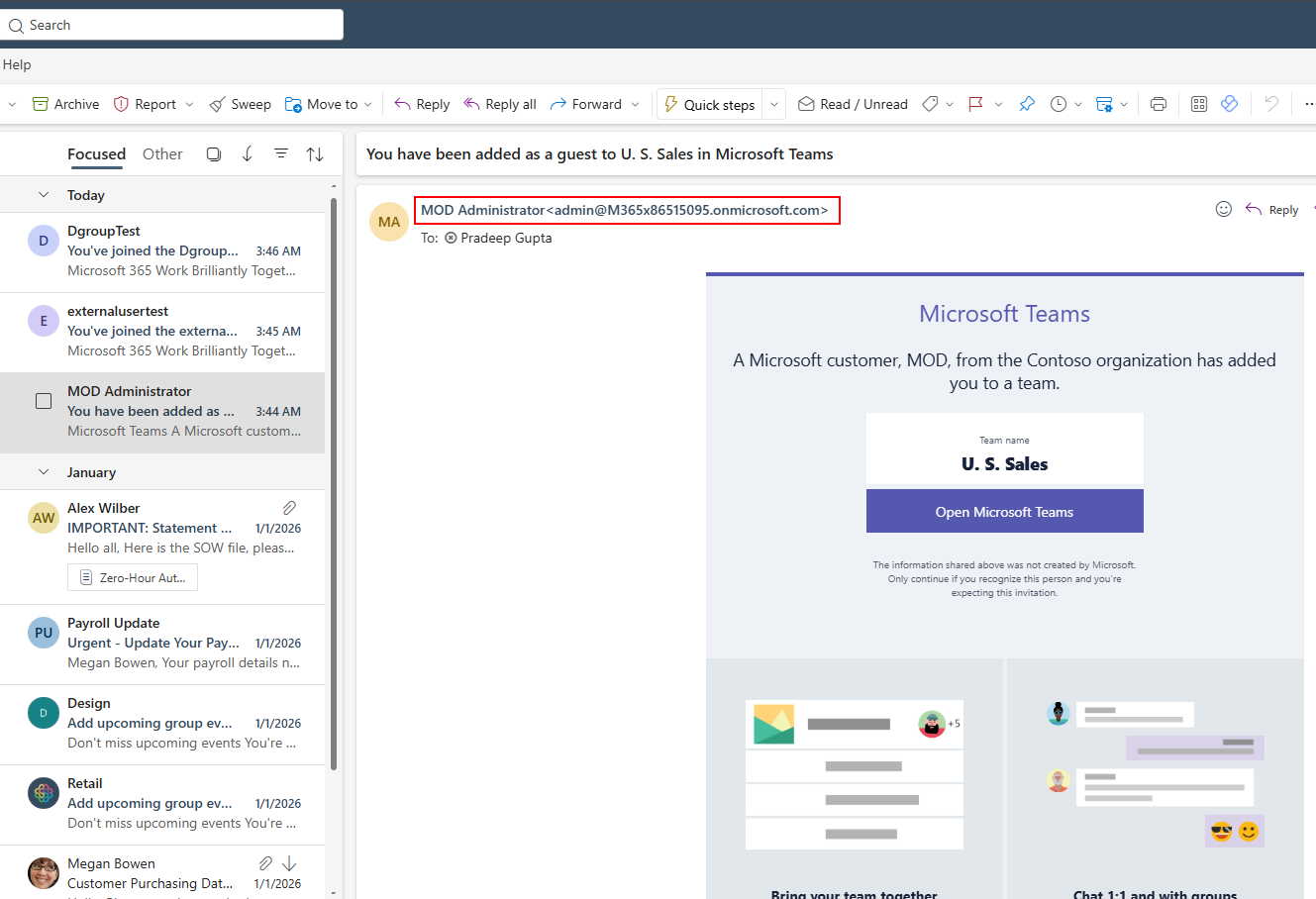Screen dimensions: 1316x899
Task: Expand the Report dropdown arrow
Action: 189,104
